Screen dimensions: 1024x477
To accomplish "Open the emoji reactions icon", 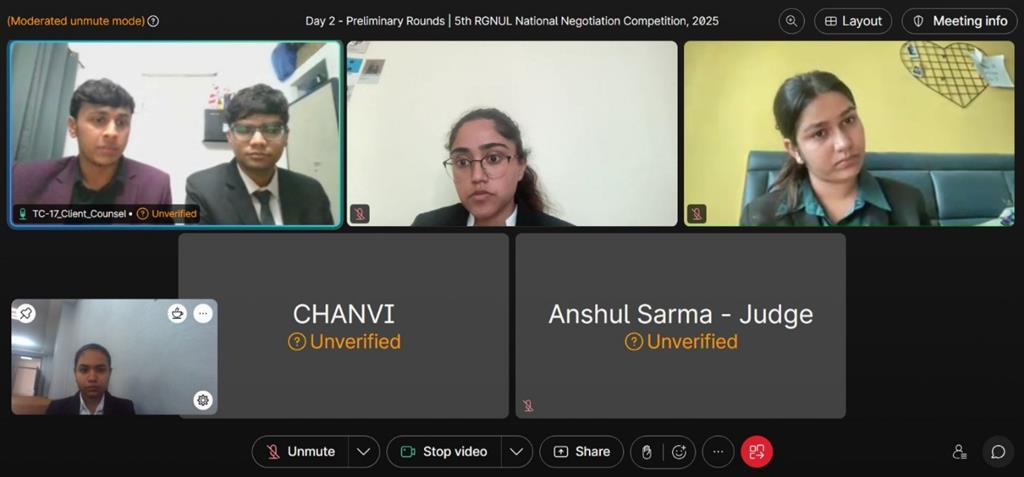I will tap(679, 452).
